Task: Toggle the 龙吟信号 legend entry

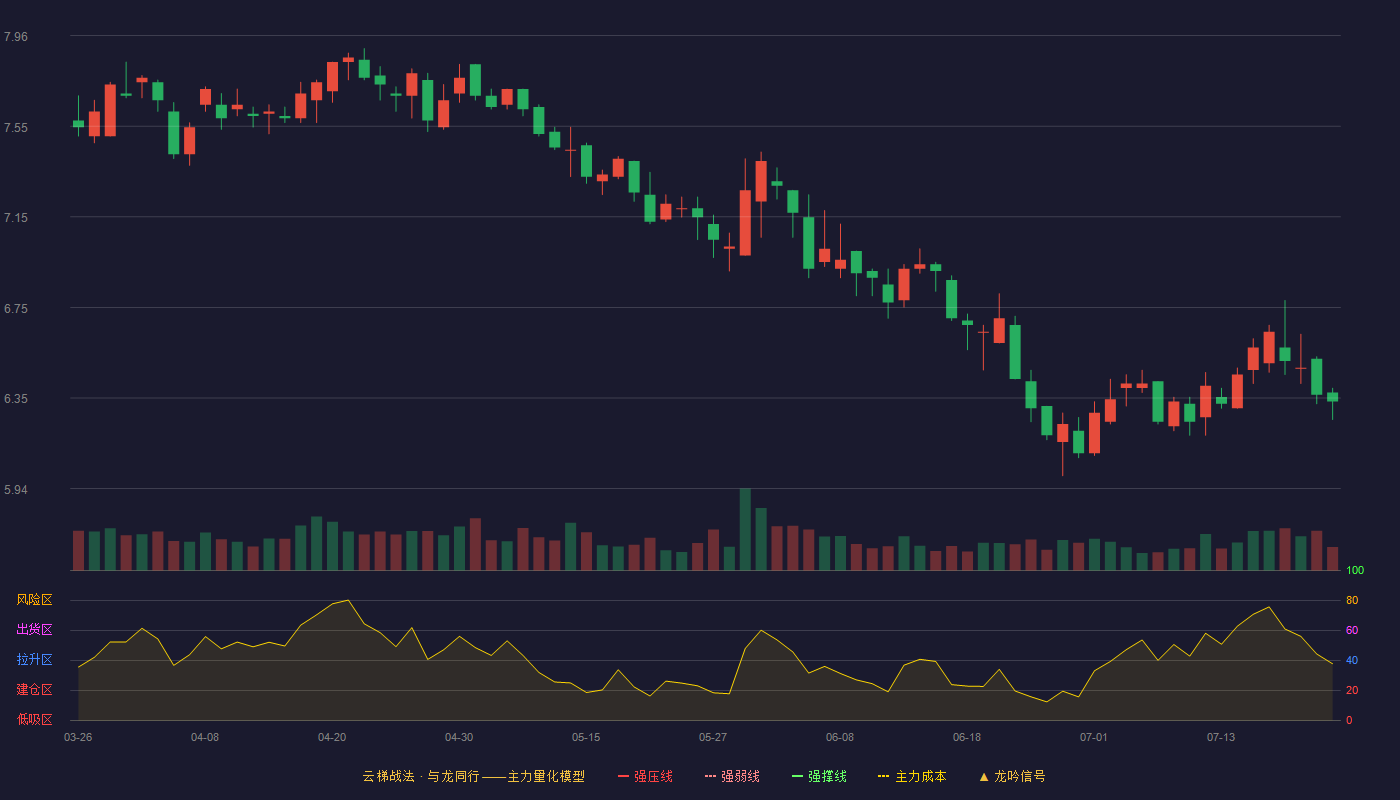Action: point(1012,776)
